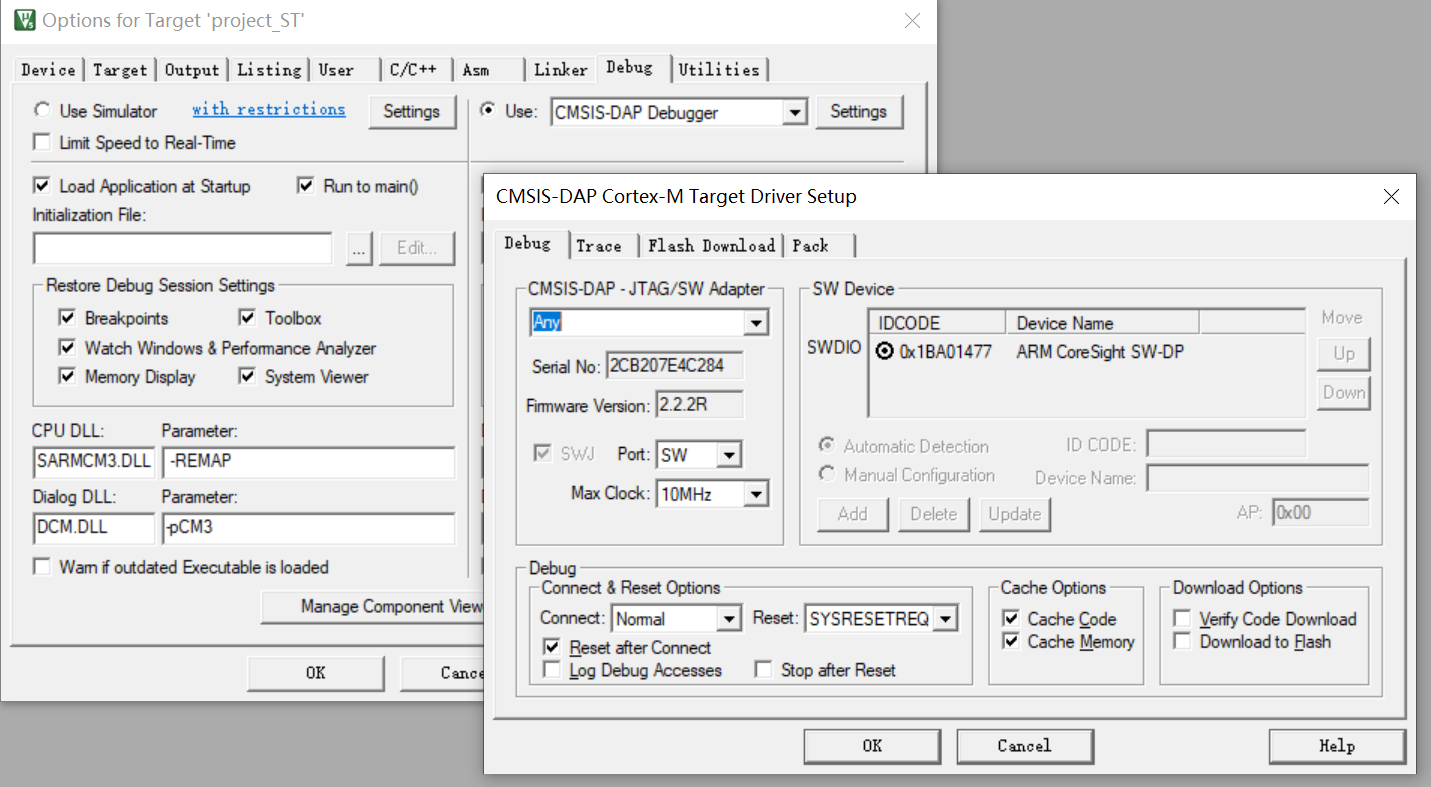Viewport: 1431px width, 787px height.
Task: Open the Port dropdown showing SW
Action: click(729, 456)
